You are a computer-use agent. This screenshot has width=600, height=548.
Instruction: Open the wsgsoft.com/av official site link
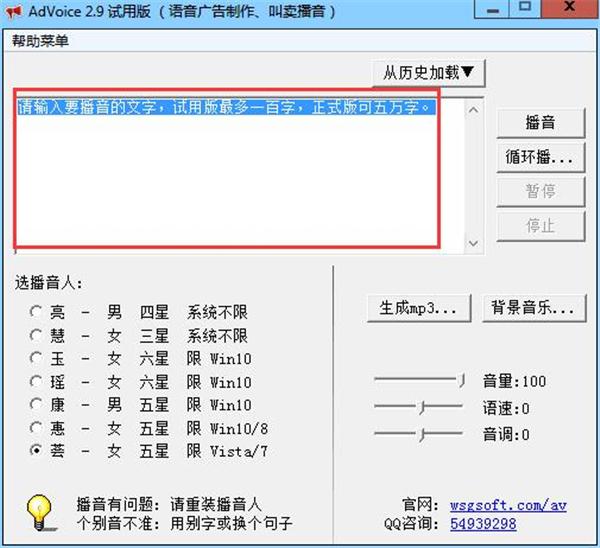[508, 505]
